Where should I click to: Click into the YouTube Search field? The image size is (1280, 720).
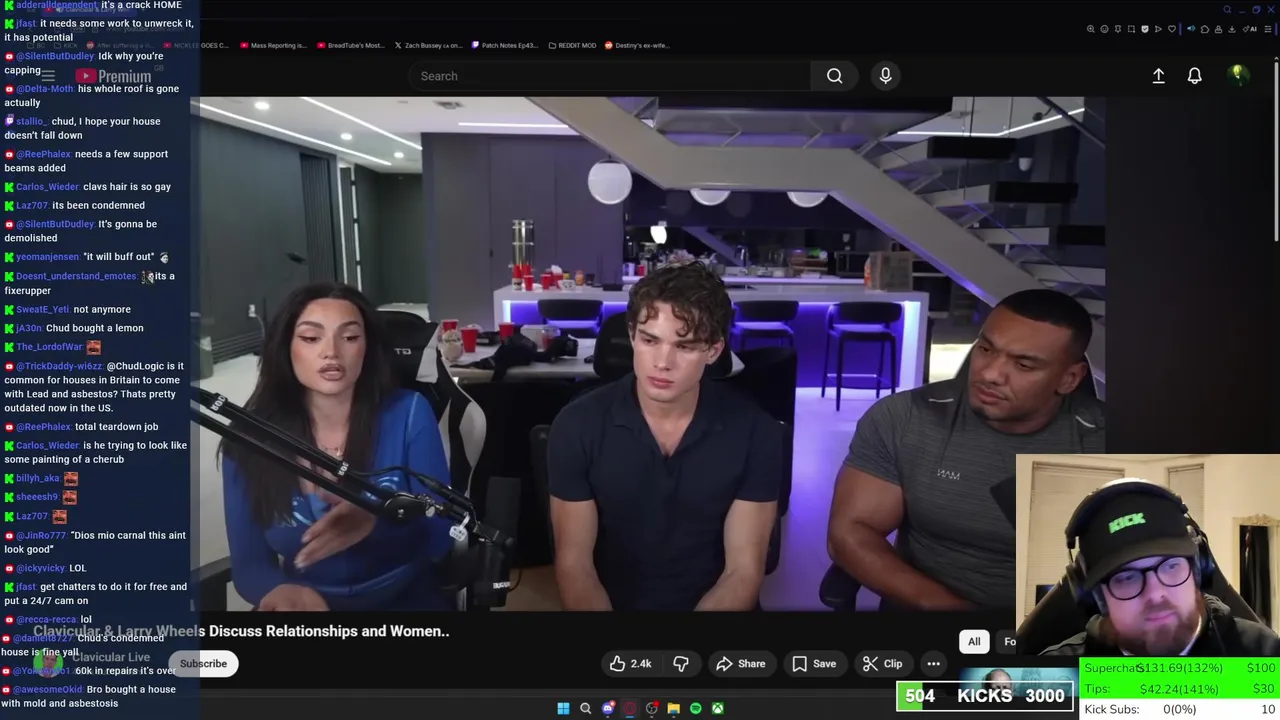point(610,76)
